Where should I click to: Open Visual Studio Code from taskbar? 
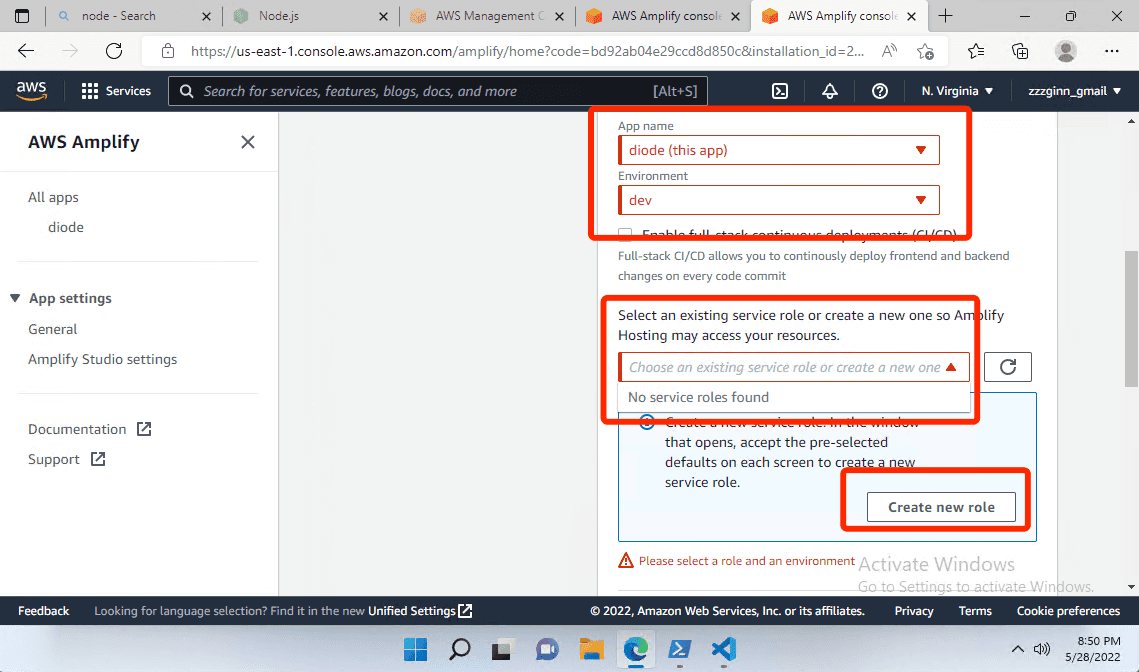[724, 649]
